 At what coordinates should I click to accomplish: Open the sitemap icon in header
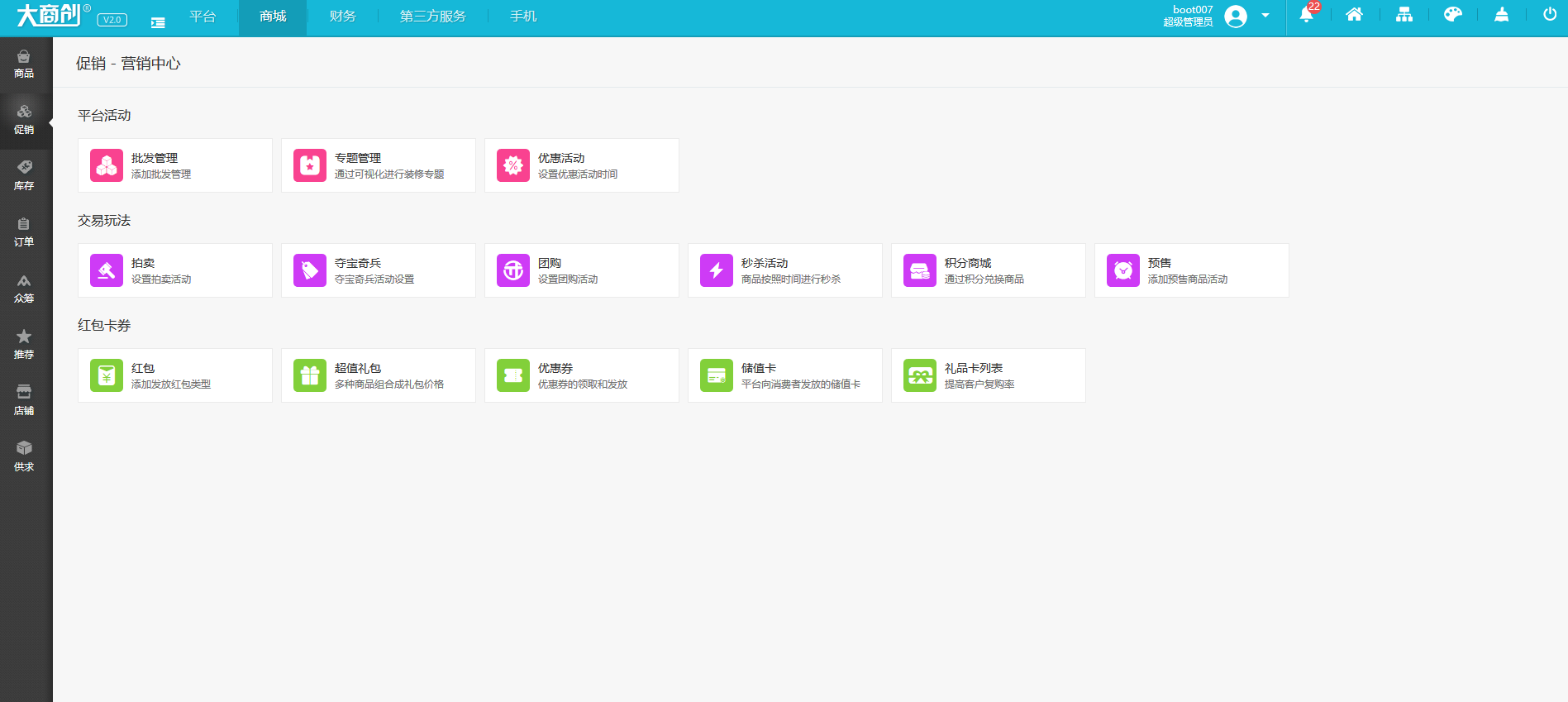(1404, 15)
